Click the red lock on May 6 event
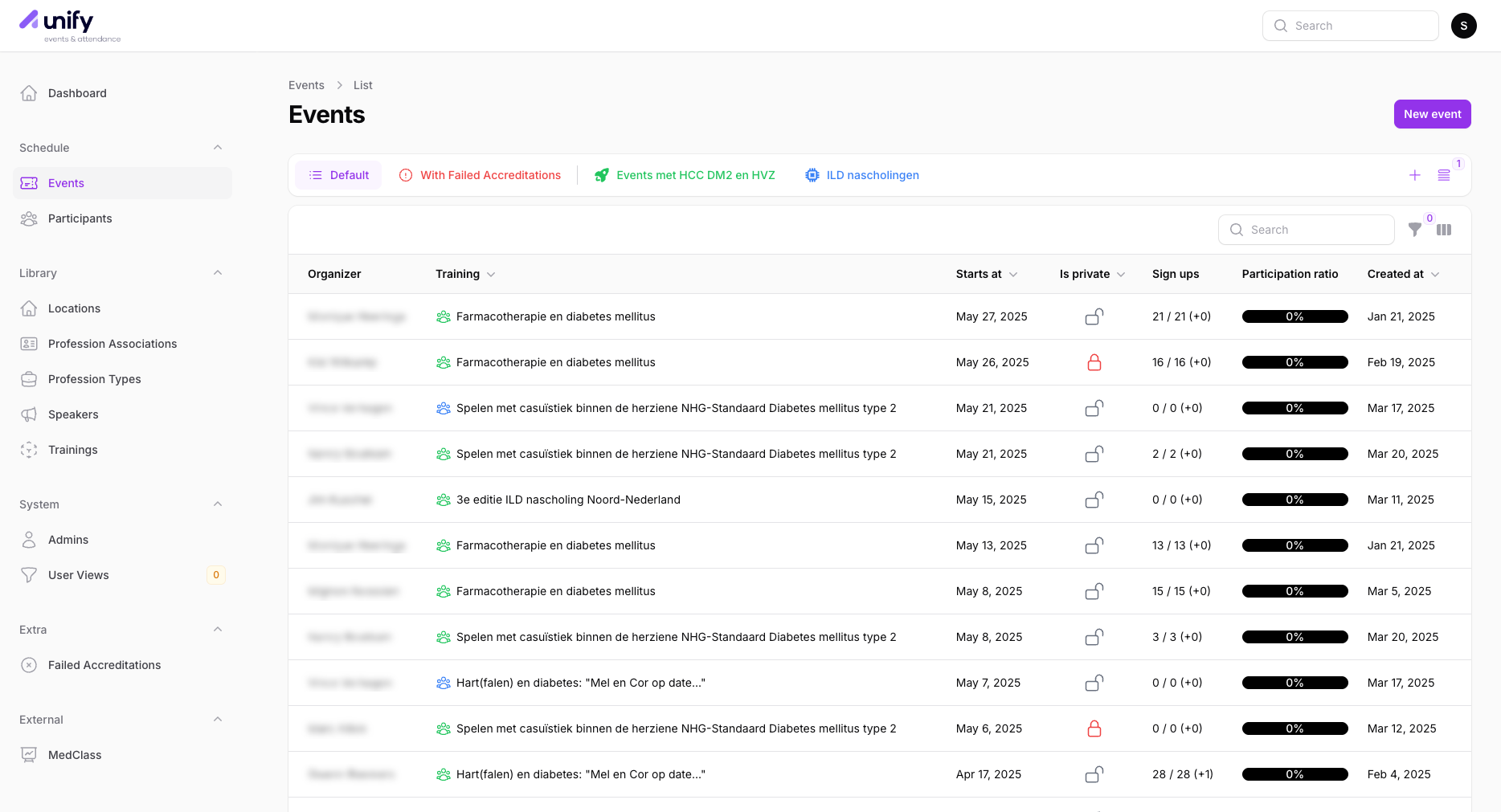Screen dimensions: 1501x812 [1094, 728]
